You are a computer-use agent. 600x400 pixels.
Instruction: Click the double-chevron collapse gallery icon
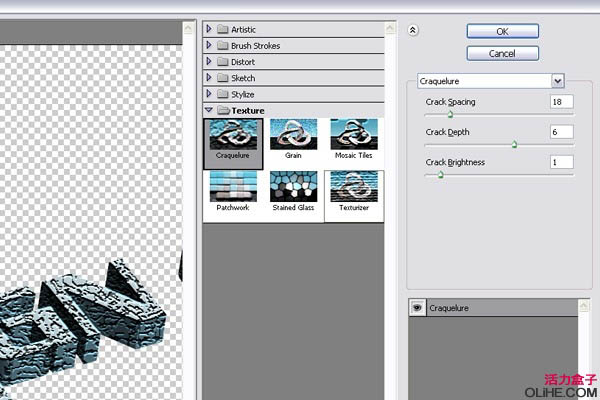pyautogui.click(x=412, y=31)
